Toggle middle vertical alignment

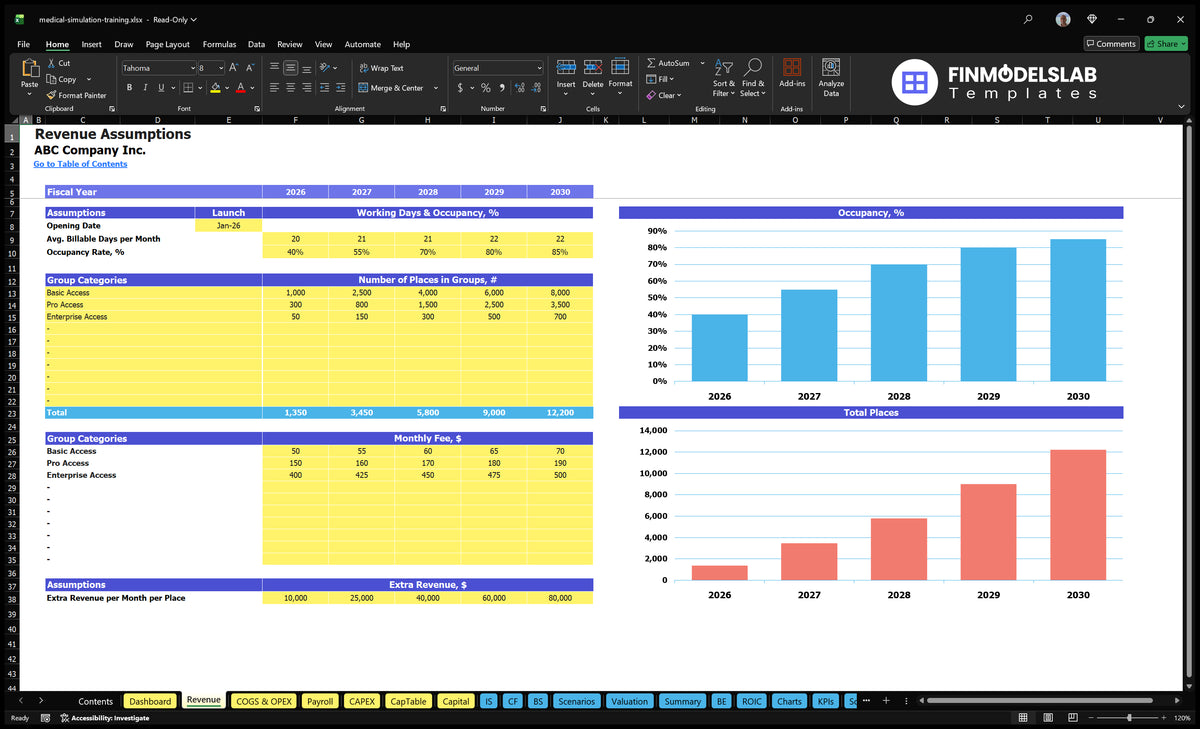pyautogui.click(x=290, y=68)
